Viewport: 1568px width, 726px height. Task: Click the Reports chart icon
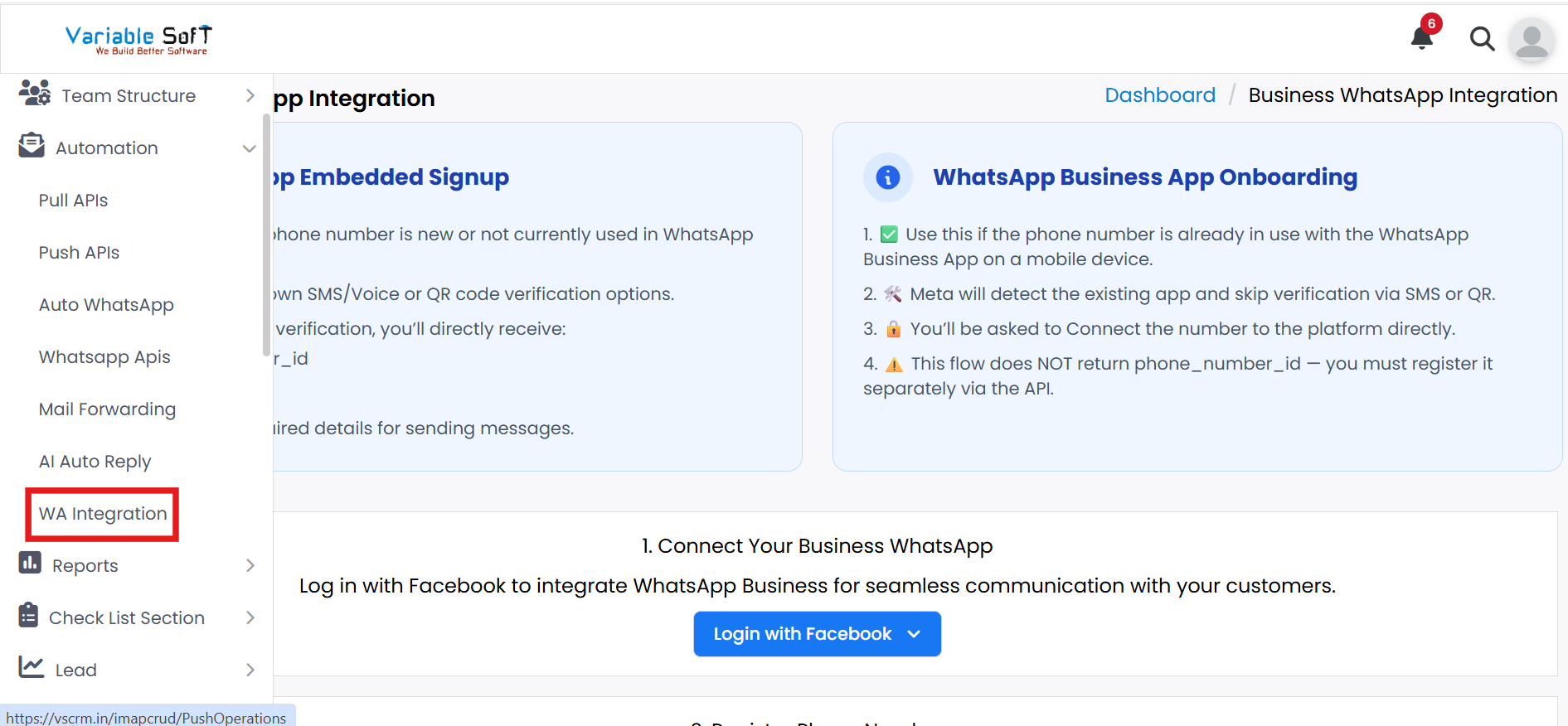30,564
